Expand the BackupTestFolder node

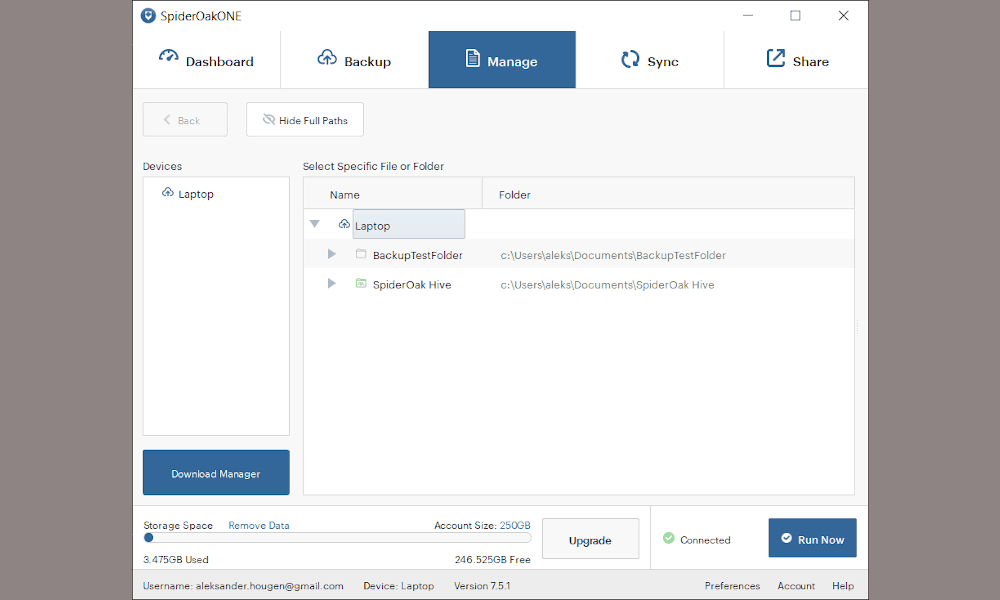click(332, 254)
